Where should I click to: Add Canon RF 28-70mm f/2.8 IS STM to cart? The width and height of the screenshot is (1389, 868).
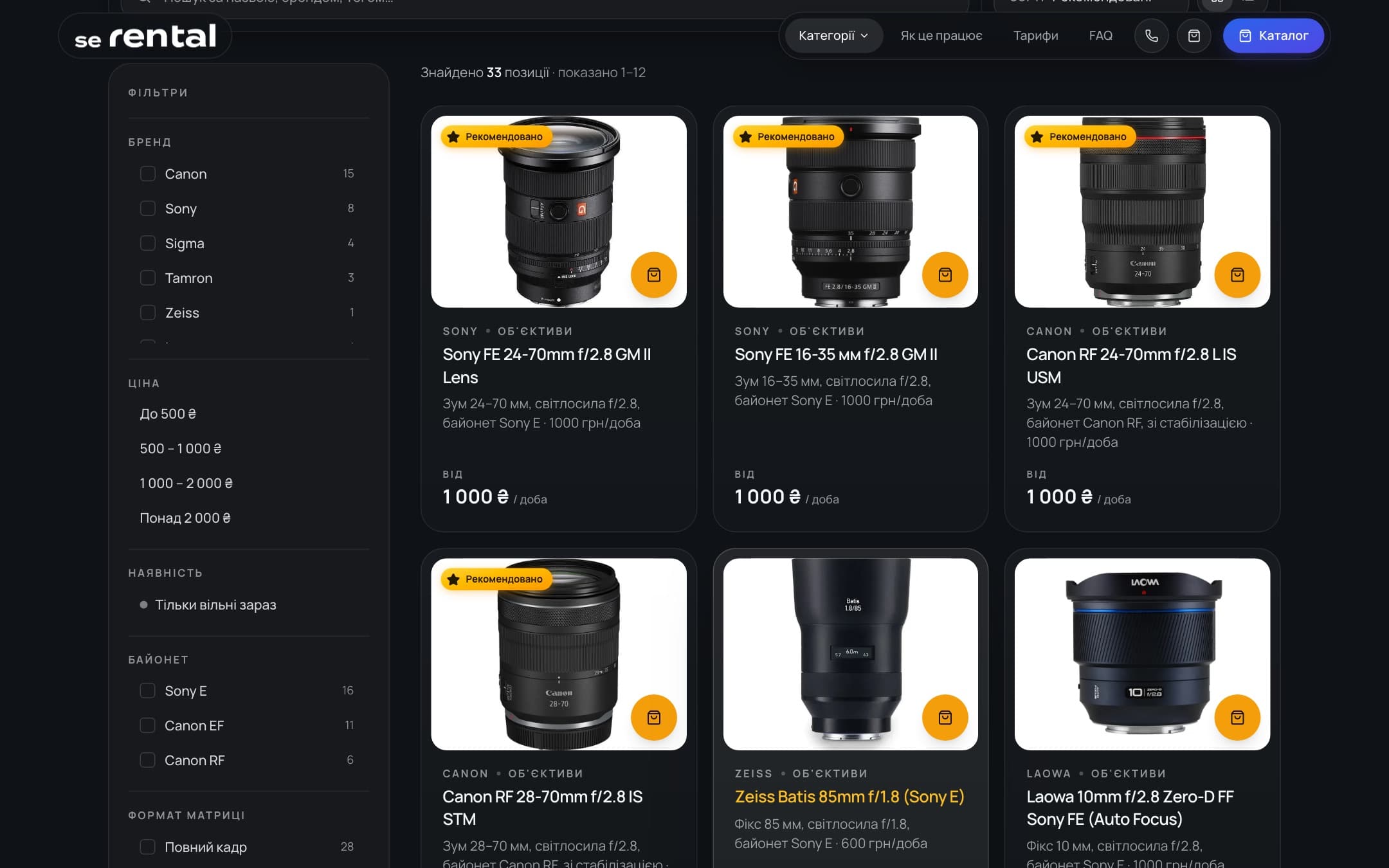pyautogui.click(x=653, y=717)
